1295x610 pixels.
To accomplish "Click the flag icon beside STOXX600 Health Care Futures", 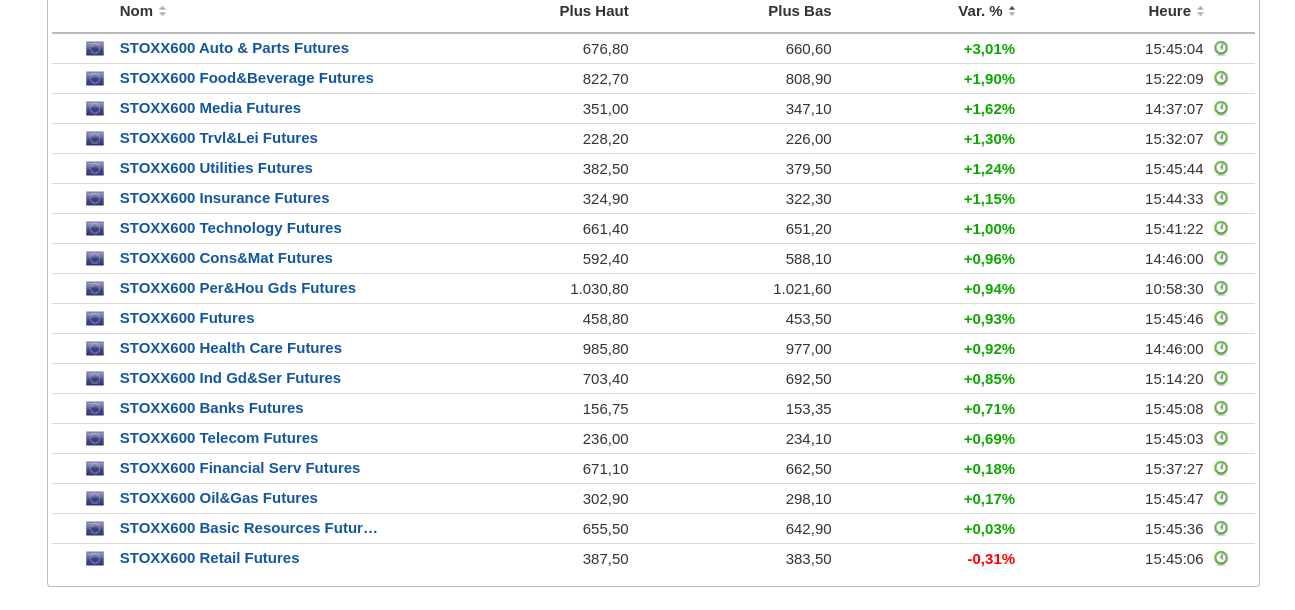I will point(95,349).
